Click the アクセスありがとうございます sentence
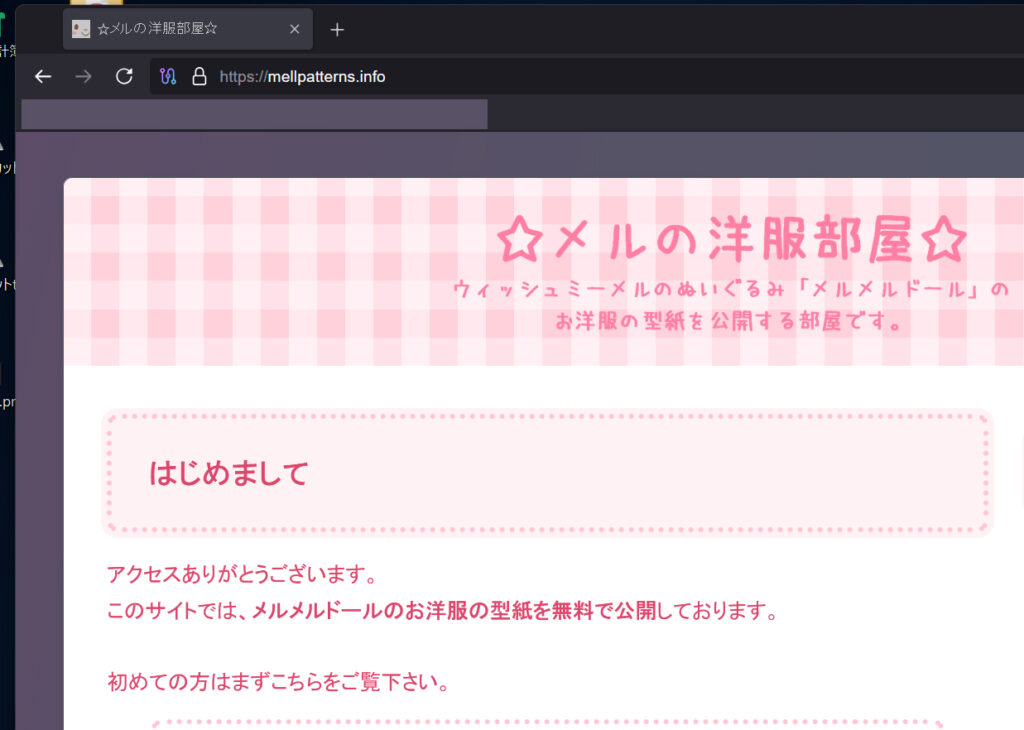The height and width of the screenshot is (730, 1024). pos(241,575)
